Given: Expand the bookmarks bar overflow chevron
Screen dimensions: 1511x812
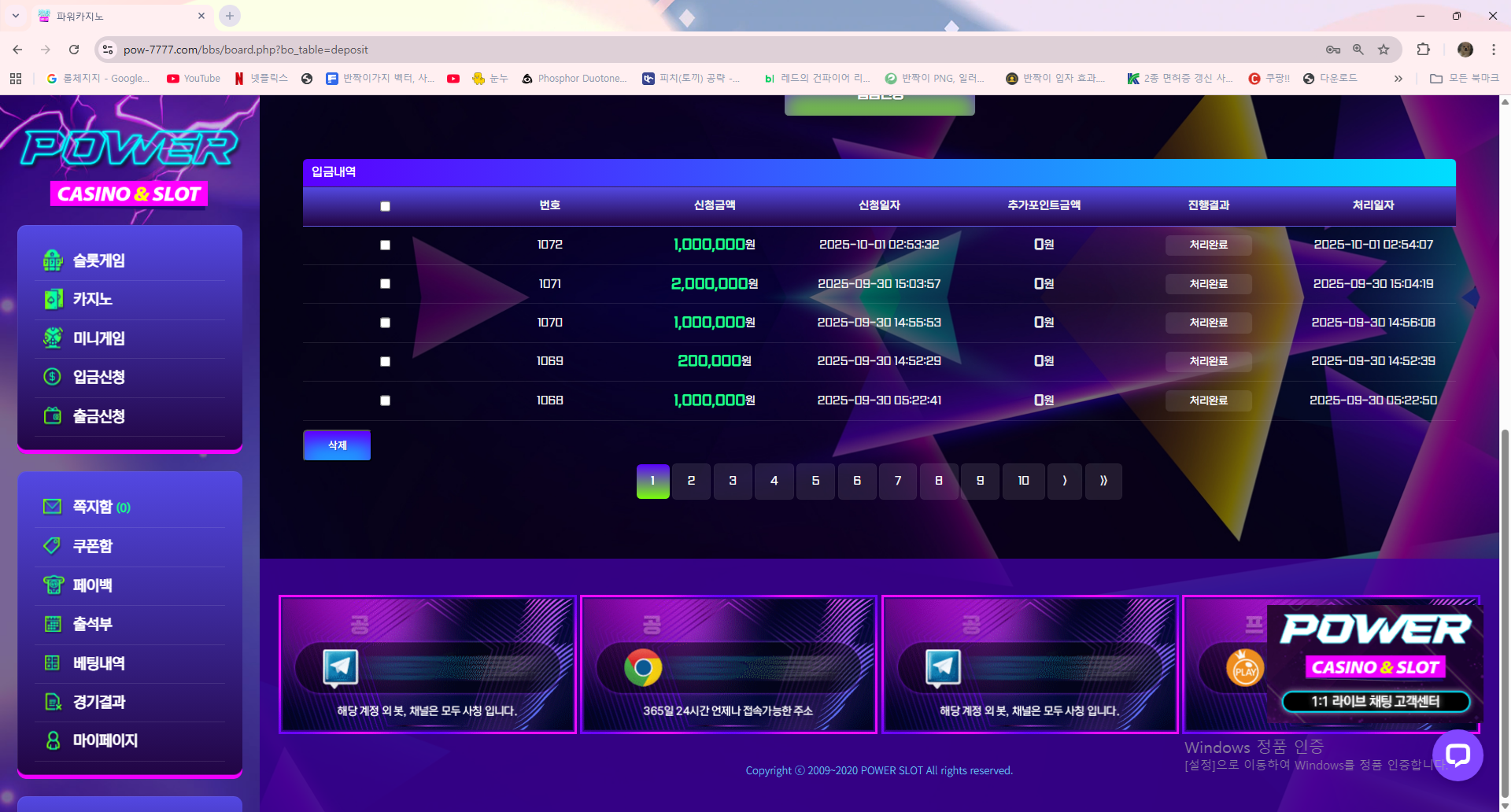Looking at the screenshot, I should pyautogui.click(x=1398, y=79).
